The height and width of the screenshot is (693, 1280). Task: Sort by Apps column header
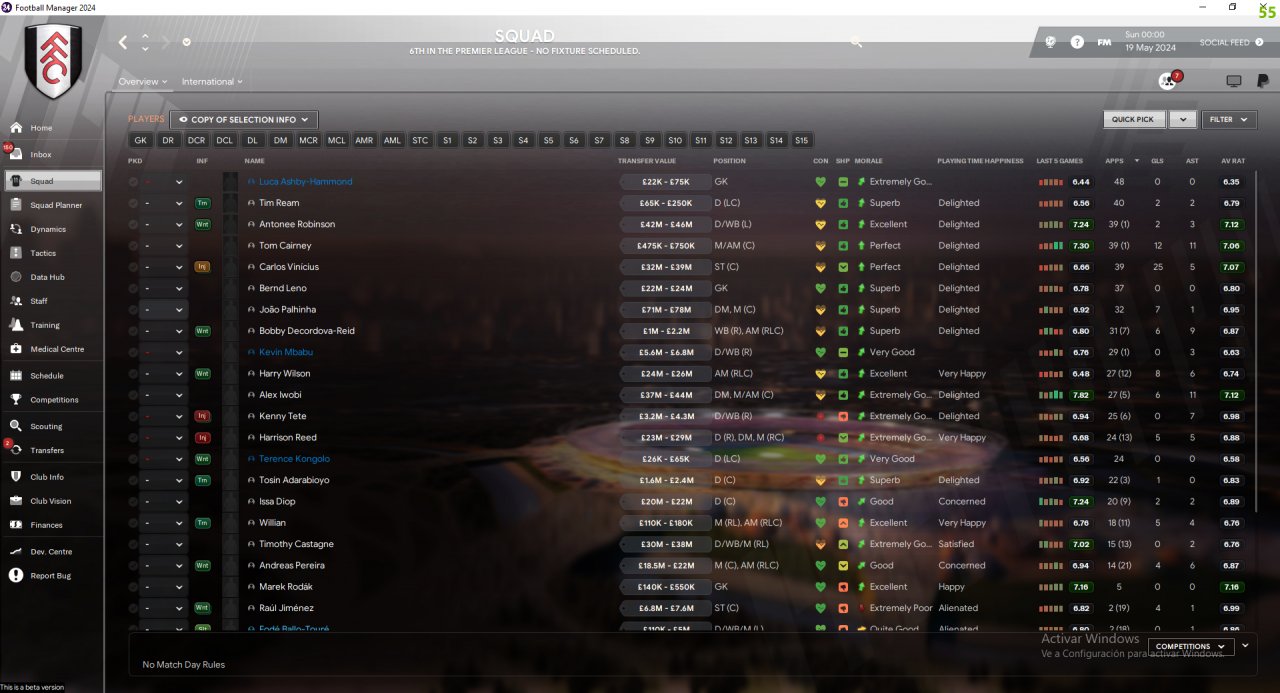(x=1114, y=161)
